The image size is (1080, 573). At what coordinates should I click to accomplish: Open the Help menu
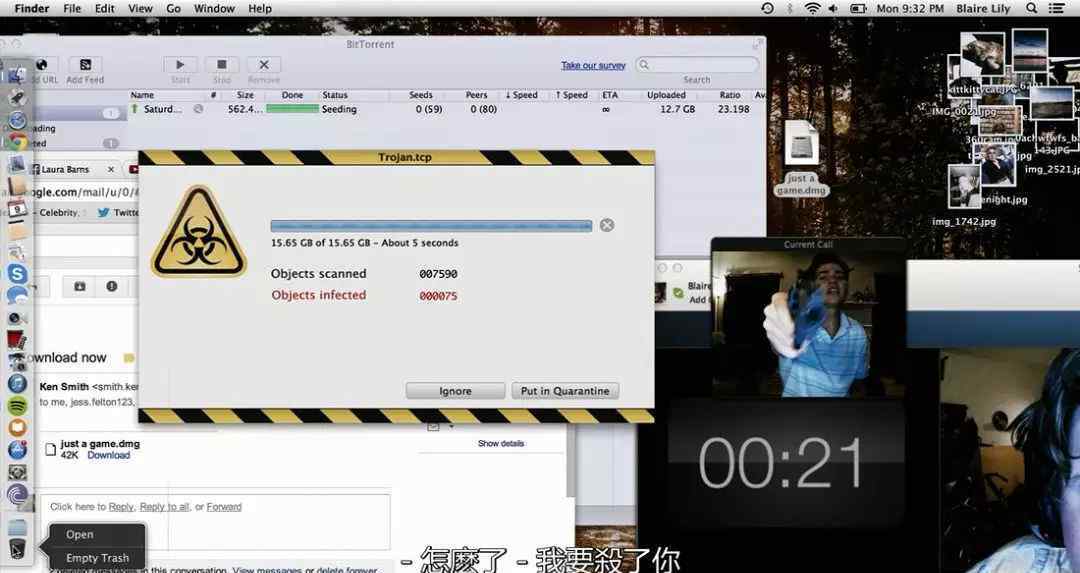(260, 8)
